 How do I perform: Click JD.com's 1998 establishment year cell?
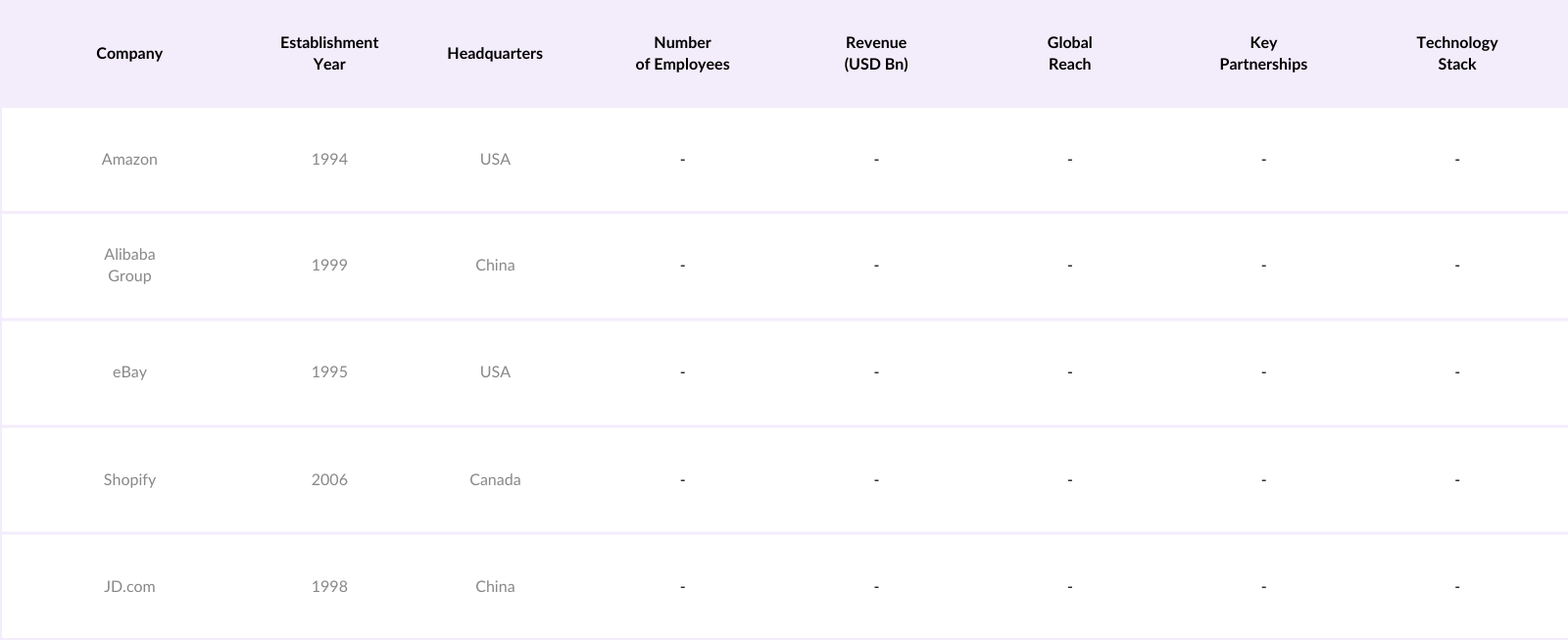[329, 586]
